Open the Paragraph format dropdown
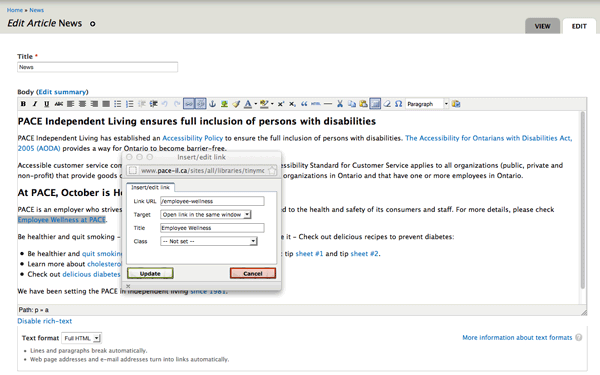Screen dimensions: 600x375 427,104
